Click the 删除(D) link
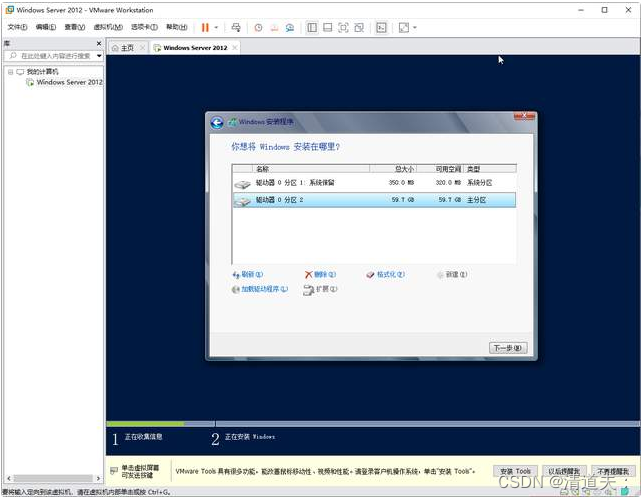642x500 pixels. [320, 274]
